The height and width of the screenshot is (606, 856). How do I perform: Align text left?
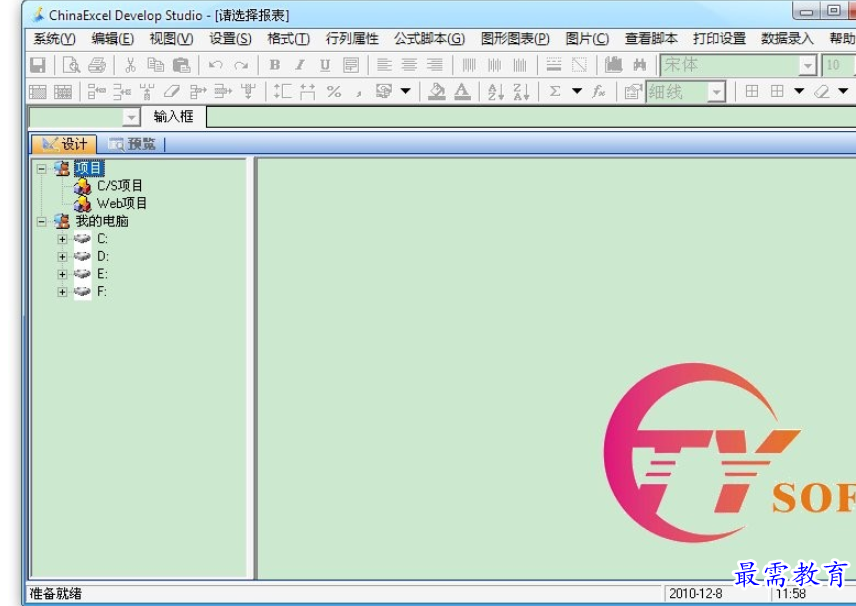(384, 65)
